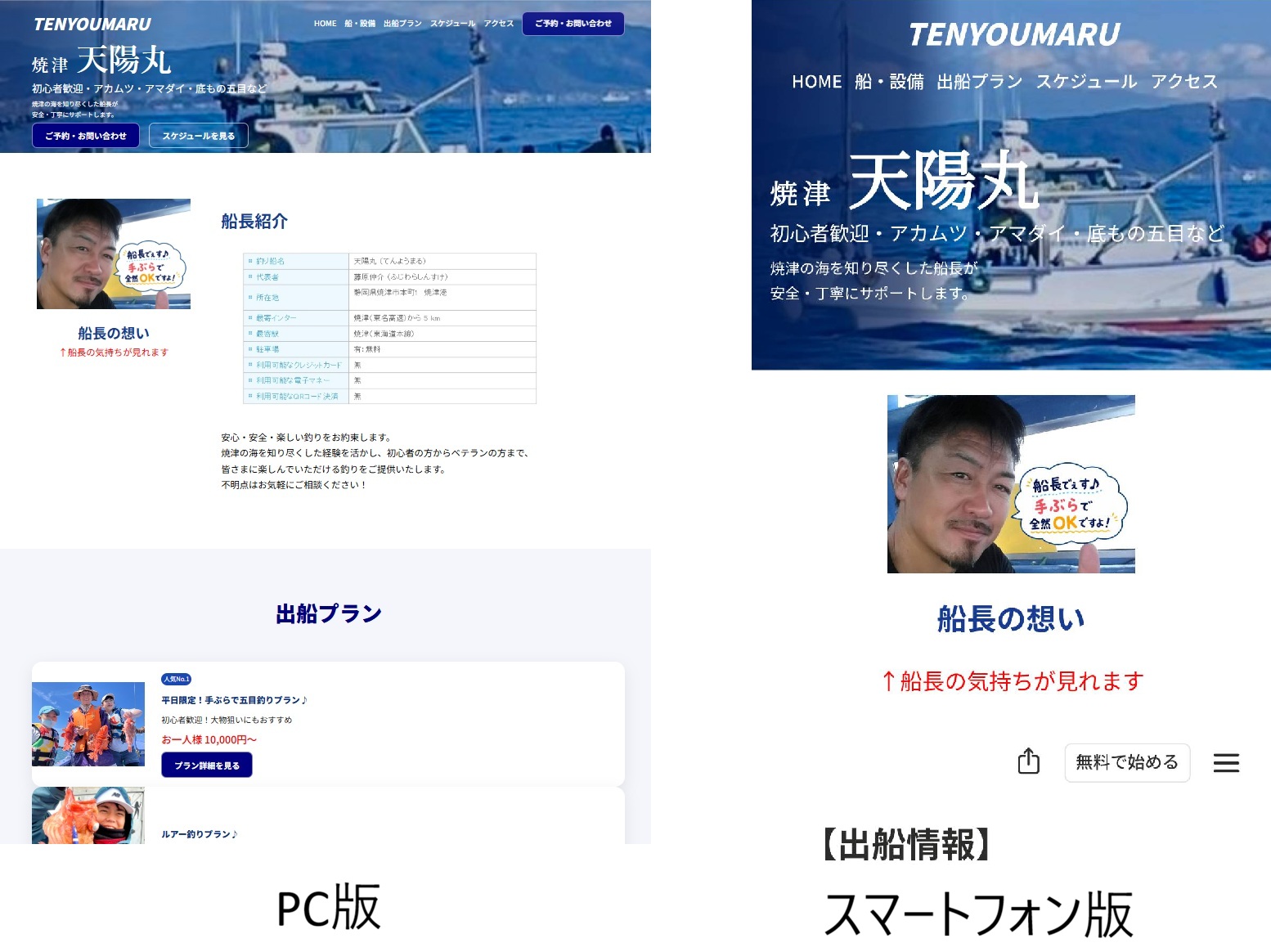This screenshot has height=952, width=1271.
Task: Tap the captain photo in smartphone version
Action: [1011, 484]
